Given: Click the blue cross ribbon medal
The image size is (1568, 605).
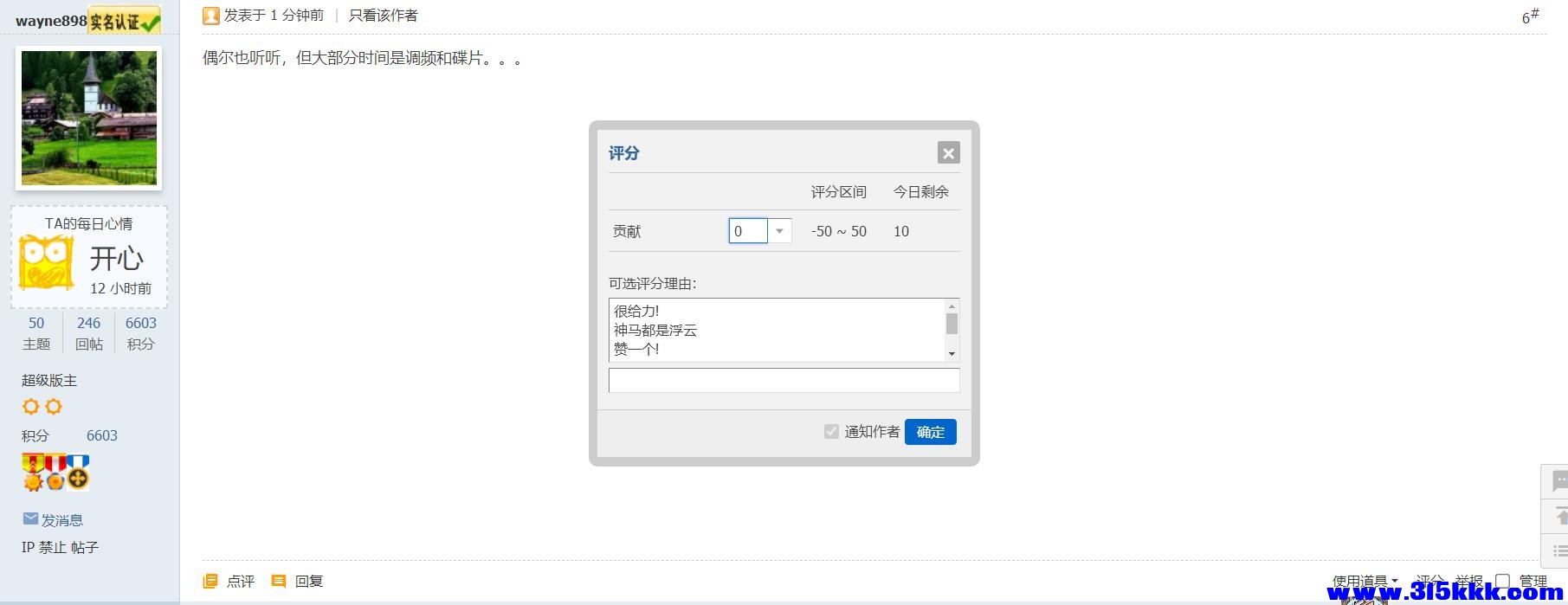Looking at the screenshot, I should click(x=79, y=473).
